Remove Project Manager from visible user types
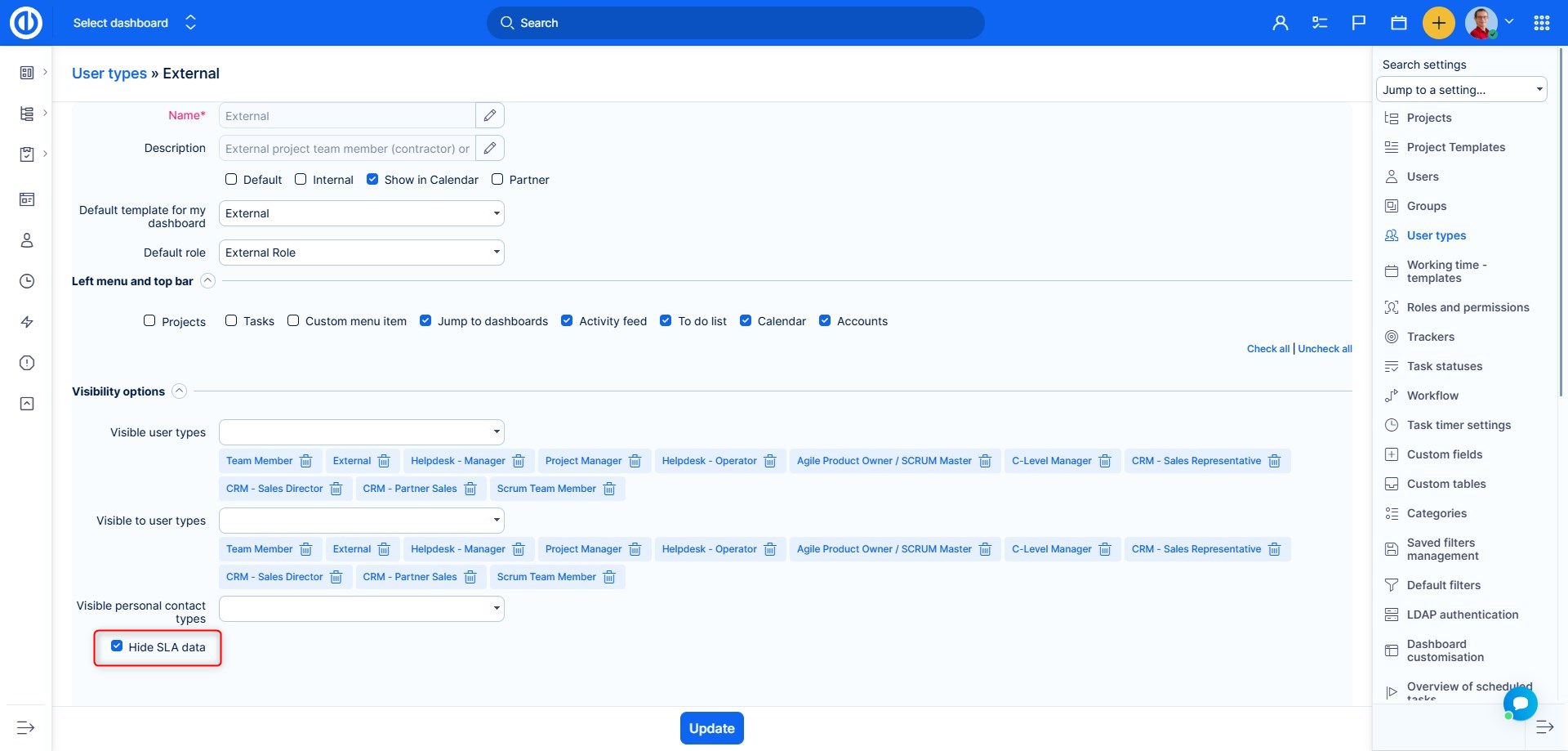 635,461
